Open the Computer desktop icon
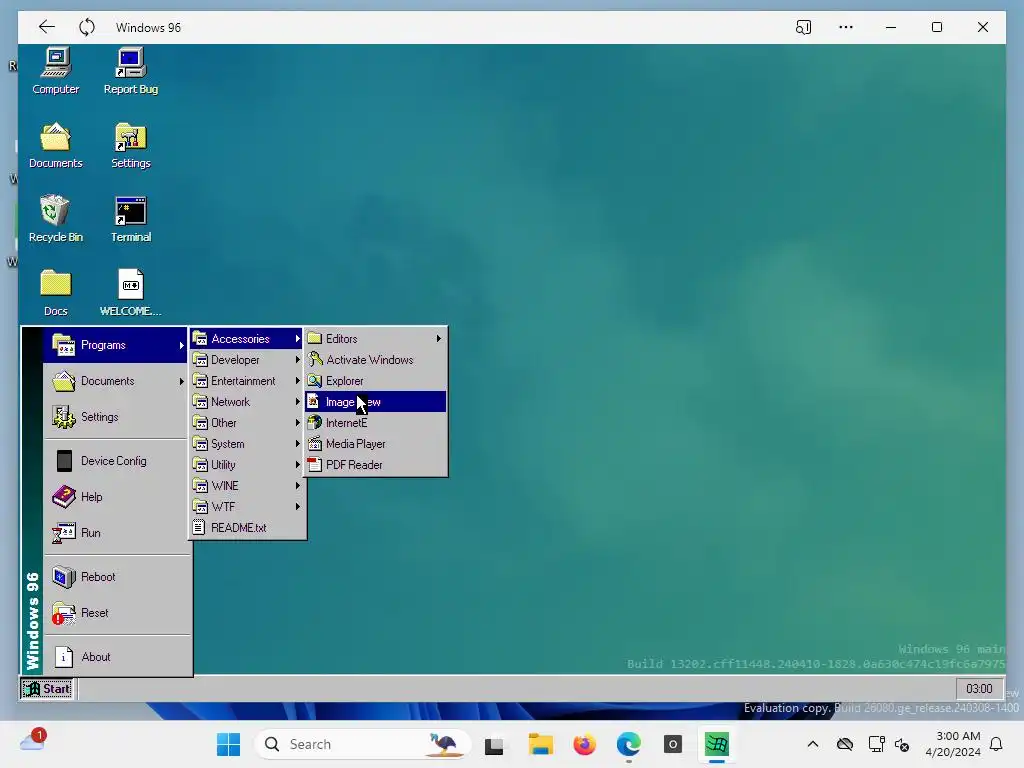This screenshot has height=768, width=1024. click(56, 71)
